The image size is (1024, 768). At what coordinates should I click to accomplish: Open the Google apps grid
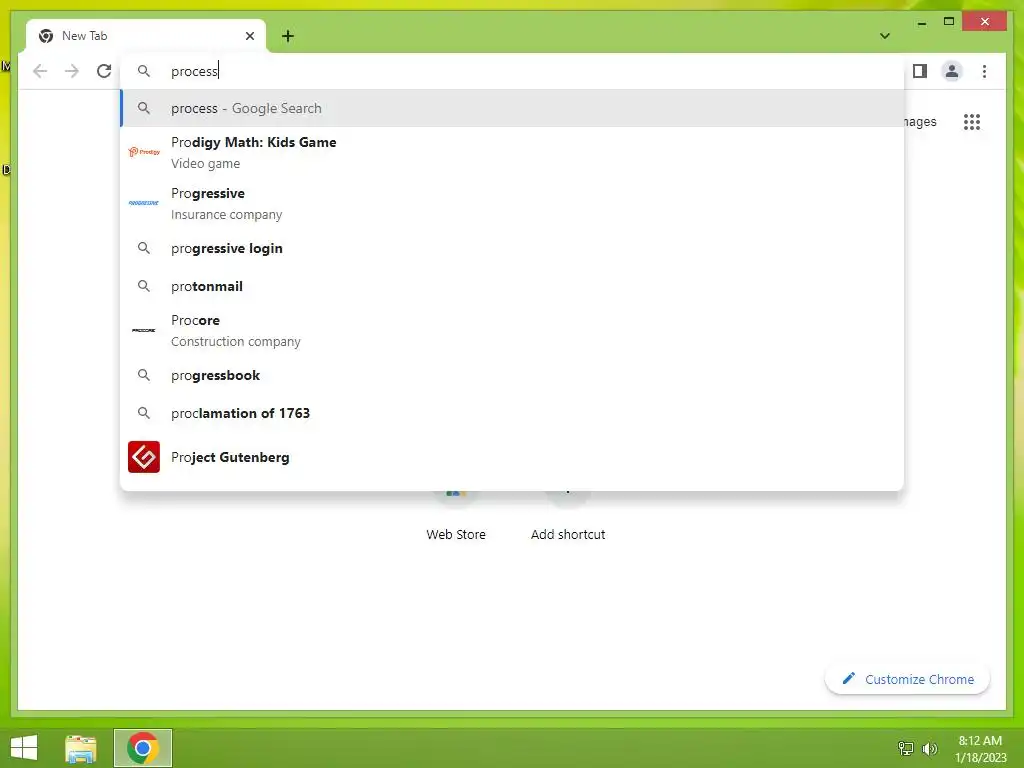[972, 122]
